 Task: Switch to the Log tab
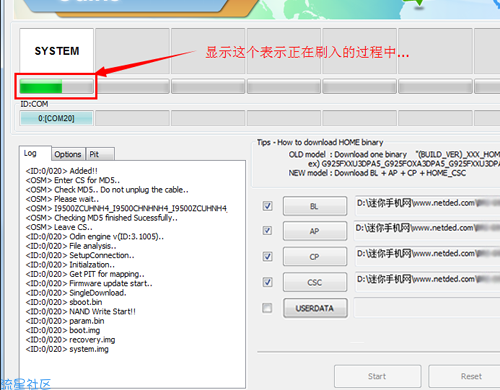point(35,153)
